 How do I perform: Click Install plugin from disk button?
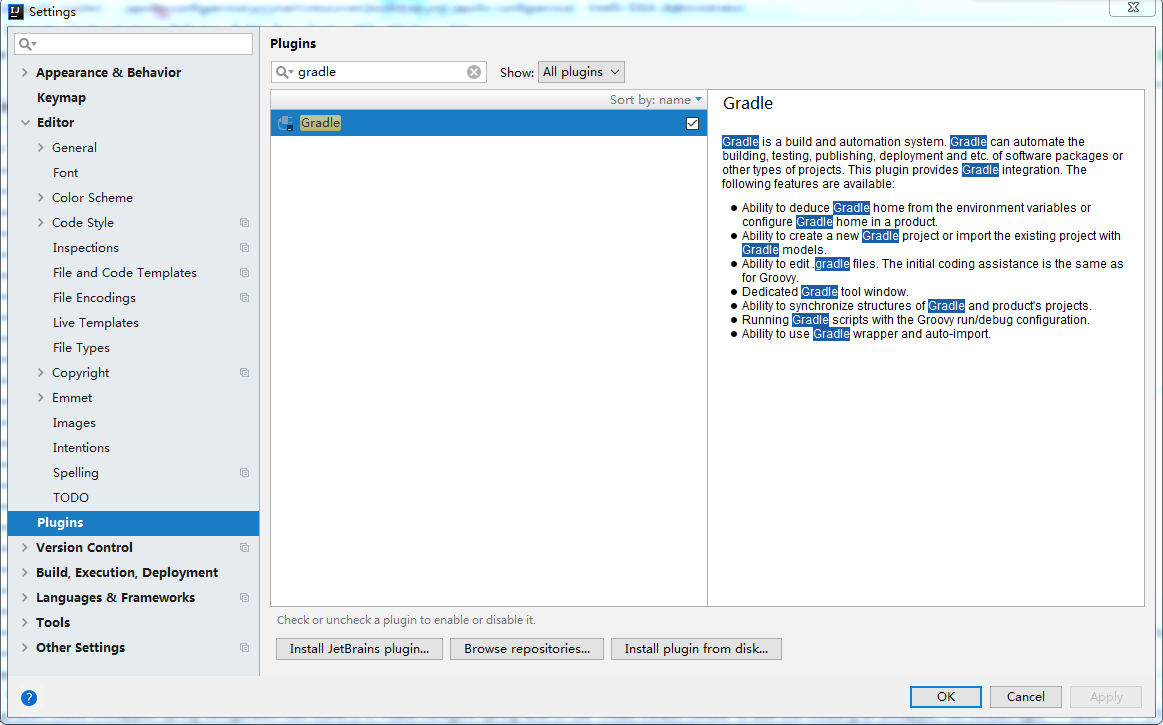pyautogui.click(x=696, y=649)
